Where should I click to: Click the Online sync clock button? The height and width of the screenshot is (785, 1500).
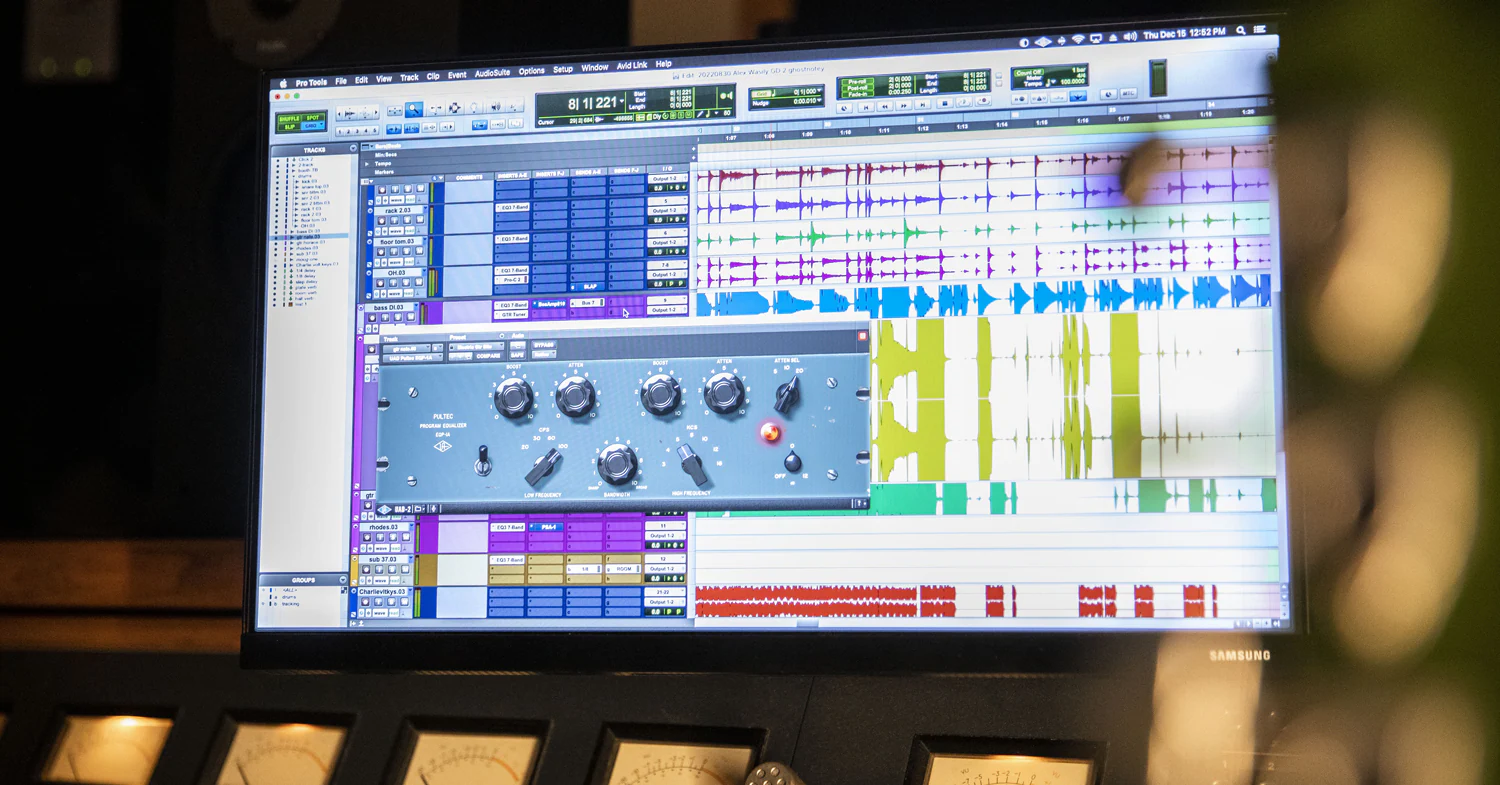coord(844,108)
